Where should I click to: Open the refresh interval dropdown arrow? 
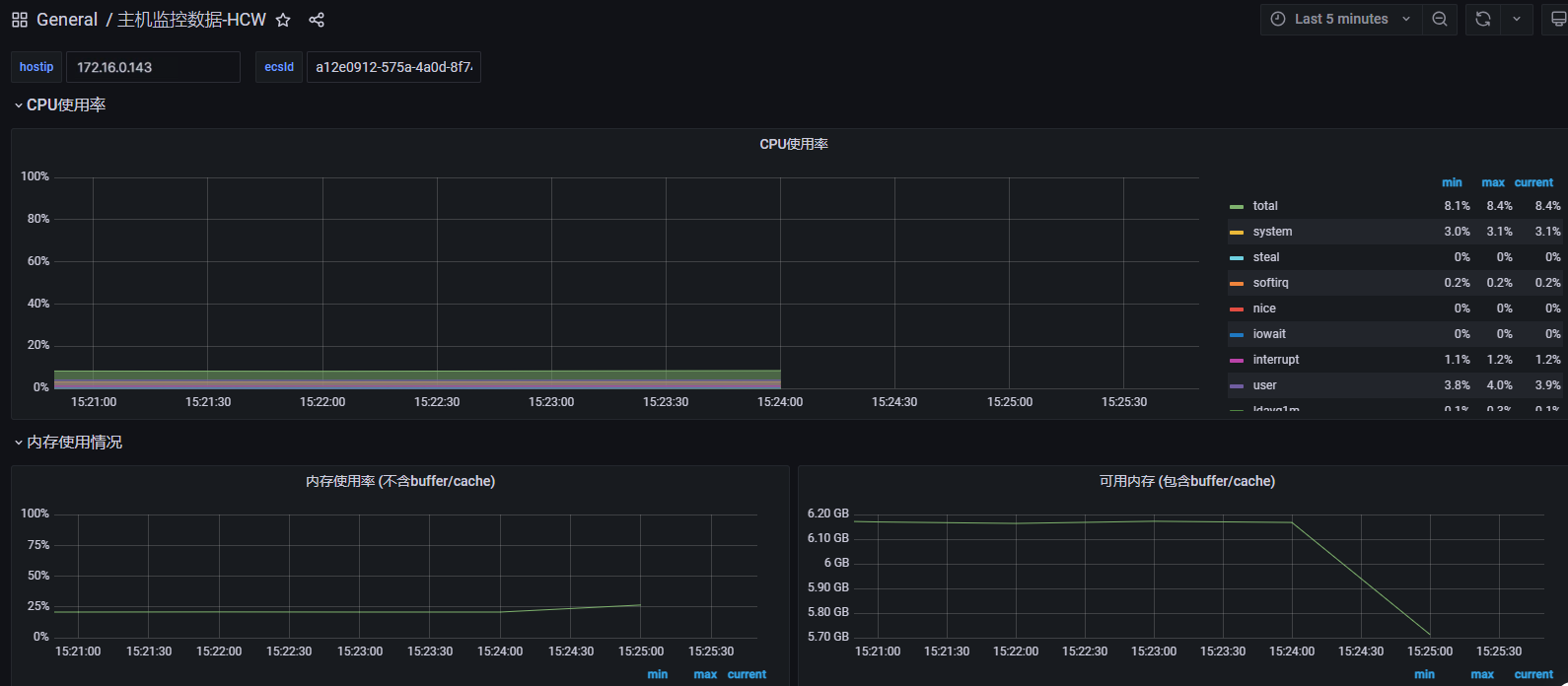point(1517,20)
